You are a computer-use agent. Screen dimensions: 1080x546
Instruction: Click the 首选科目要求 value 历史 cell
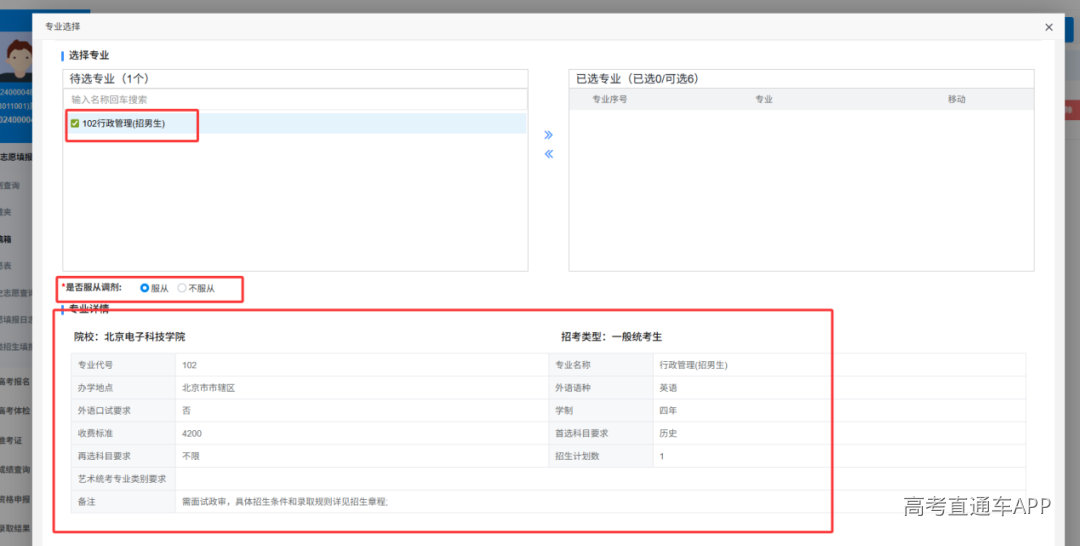[839, 434]
